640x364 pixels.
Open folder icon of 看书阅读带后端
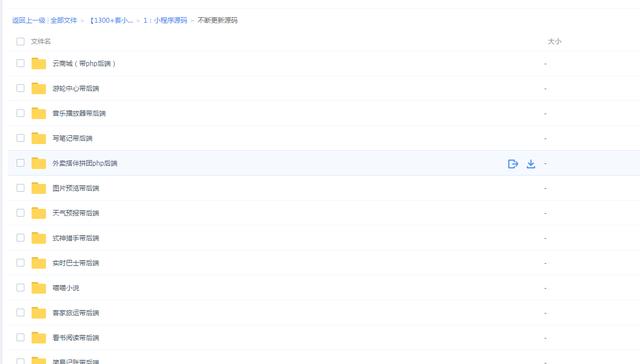point(39,337)
